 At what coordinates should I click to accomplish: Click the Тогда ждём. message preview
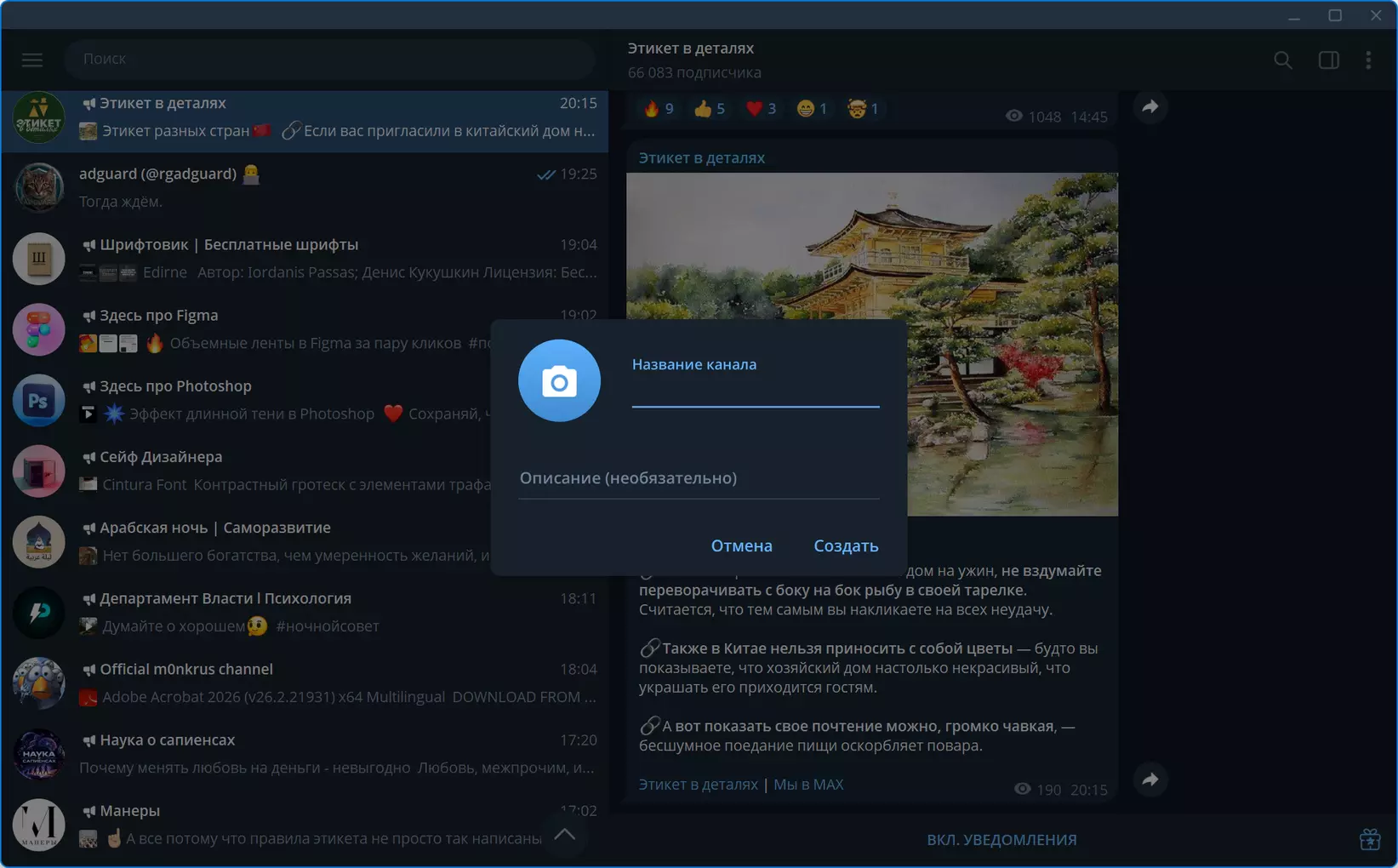pos(121,202)
